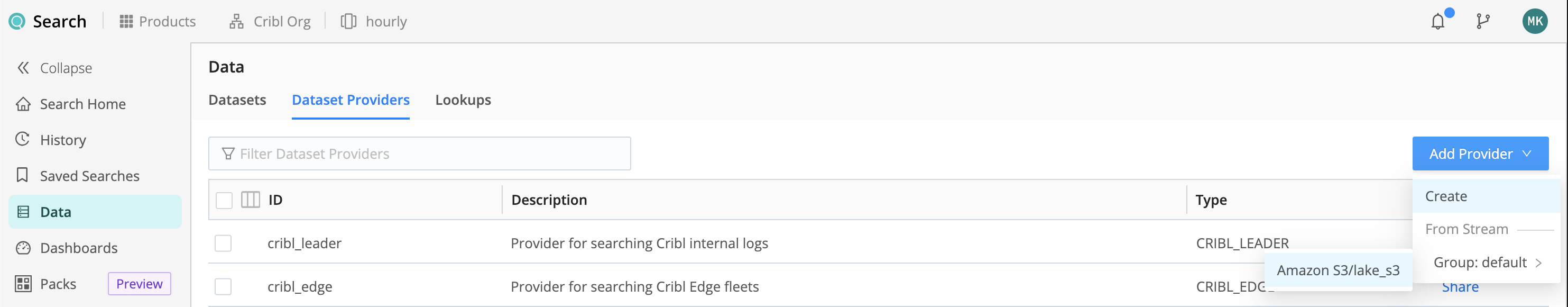1568x307 pixels.
Task: Click the Preview badge next to Packs
Action: 140,284
